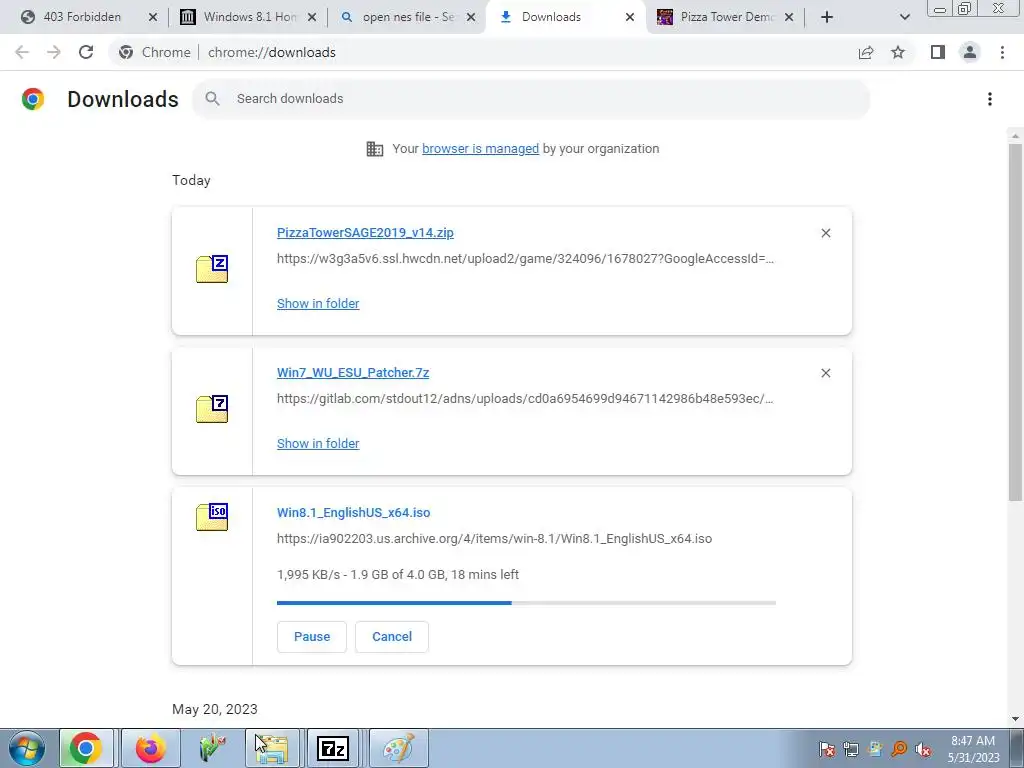Open the Downloads page more actions menu

pyautogui.click(x=990, y=99)
